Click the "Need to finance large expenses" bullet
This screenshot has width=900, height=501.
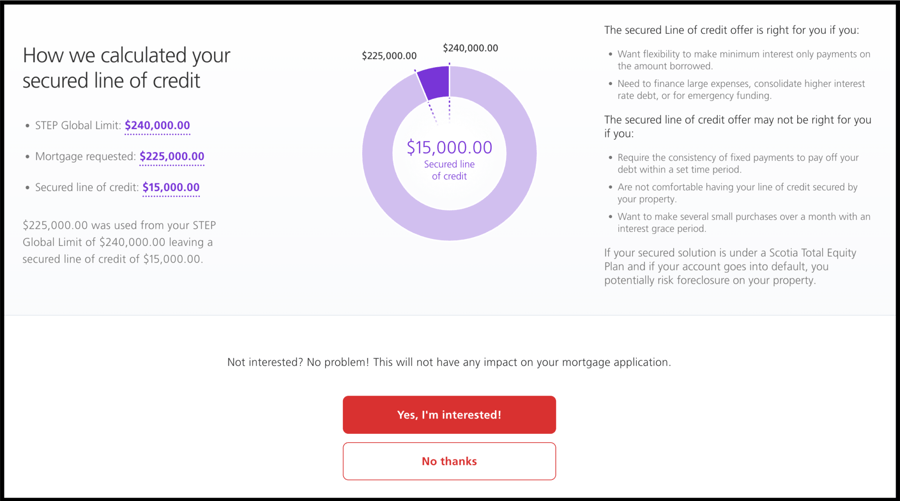pos(740,90)
